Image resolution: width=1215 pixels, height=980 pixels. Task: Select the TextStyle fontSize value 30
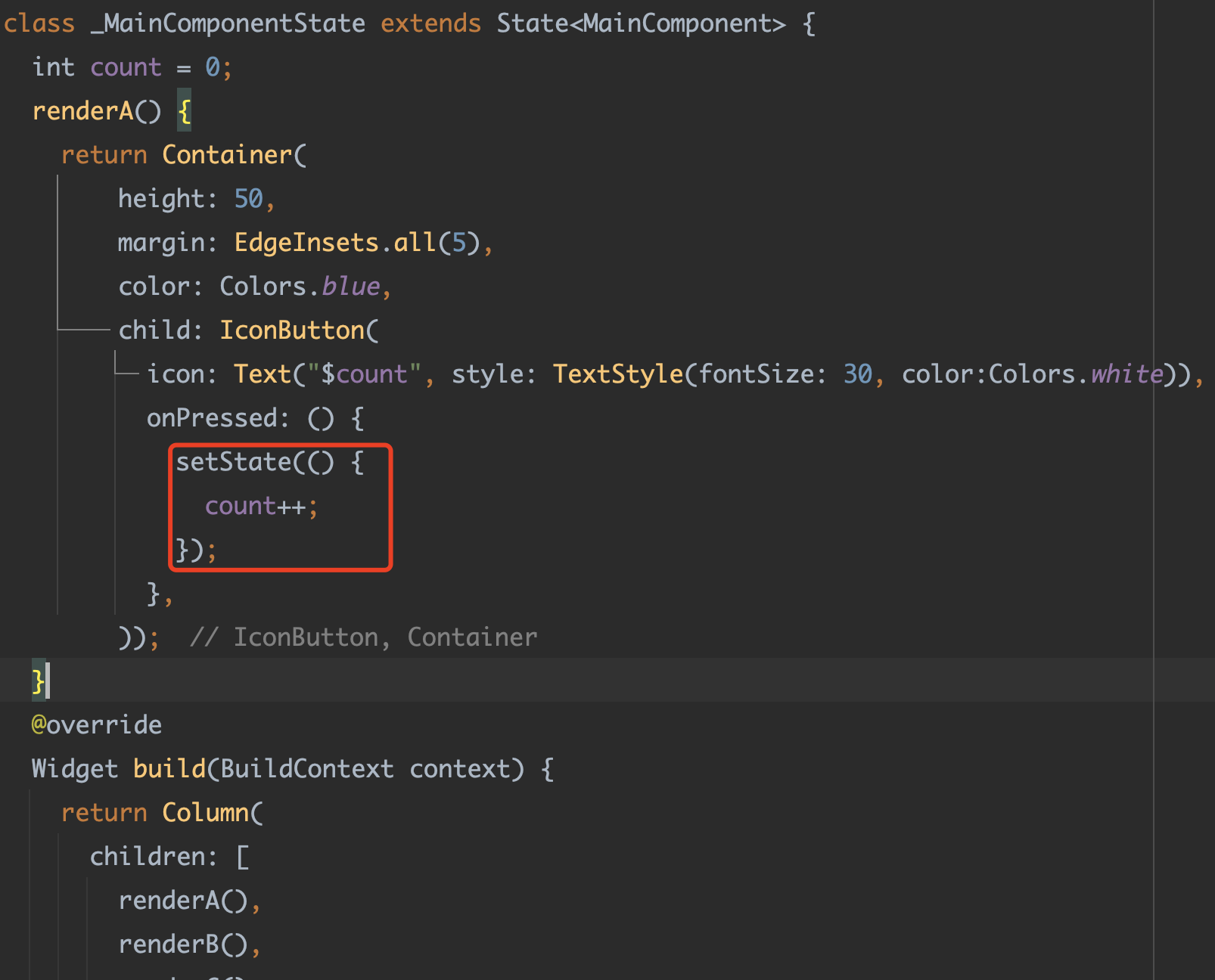[859, 373]
